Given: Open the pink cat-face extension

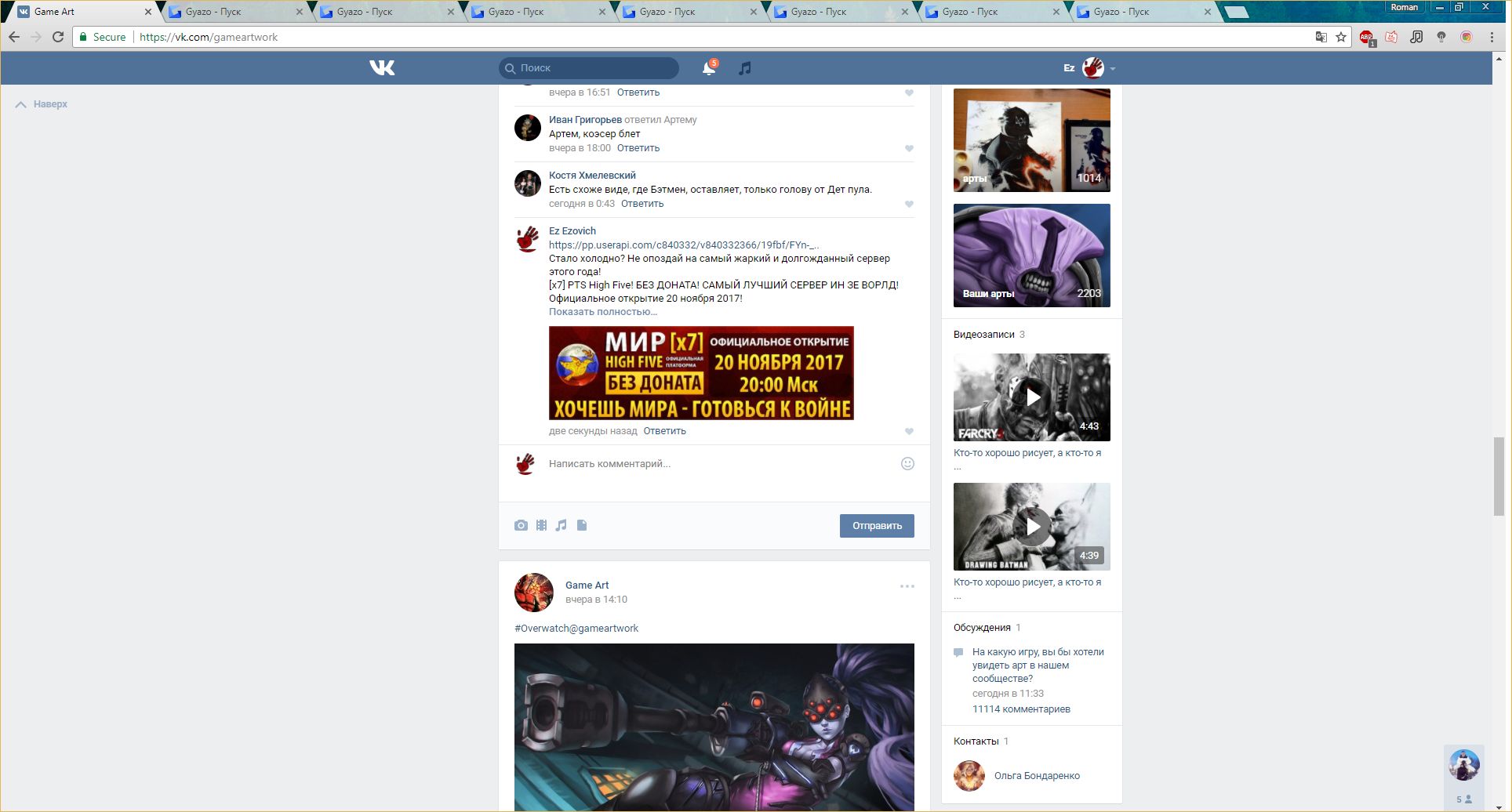Looking at the screenshot, I should coord(1391,37).
